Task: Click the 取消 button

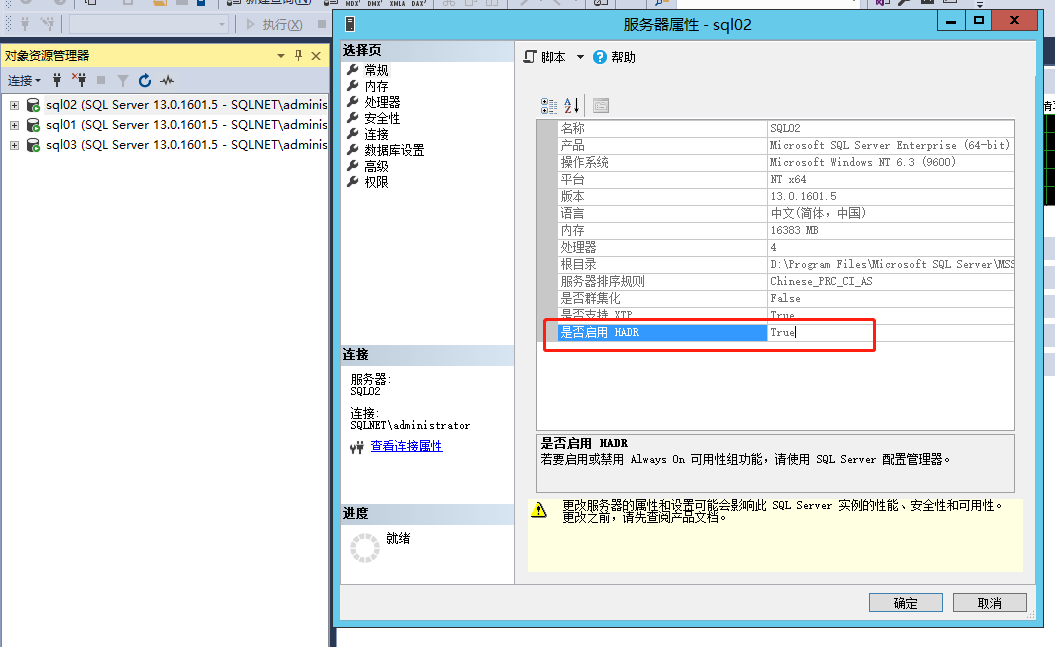Action: tap(990, 603)
